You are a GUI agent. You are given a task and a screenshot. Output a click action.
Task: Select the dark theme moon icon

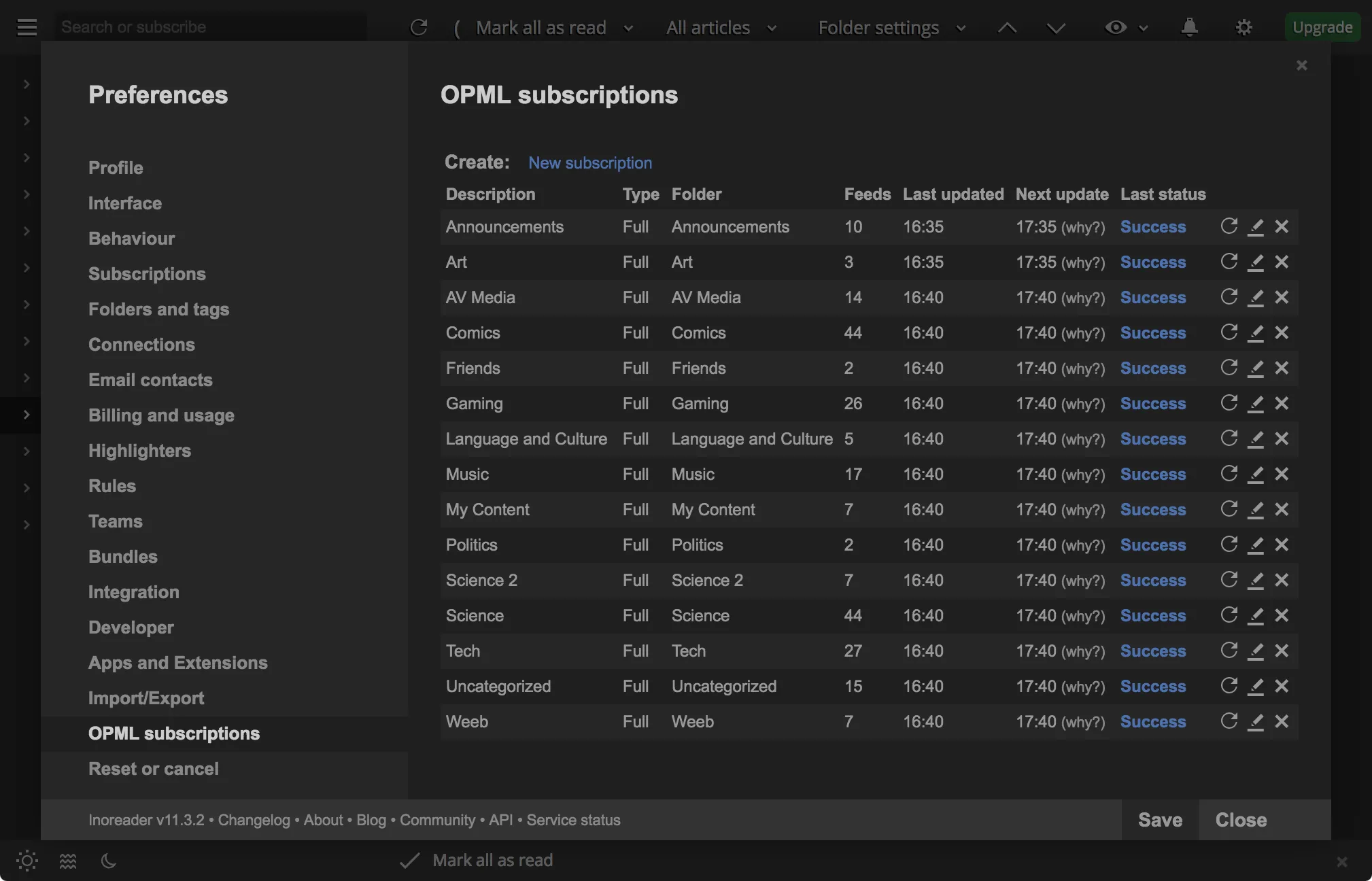(x=109, y=861)
